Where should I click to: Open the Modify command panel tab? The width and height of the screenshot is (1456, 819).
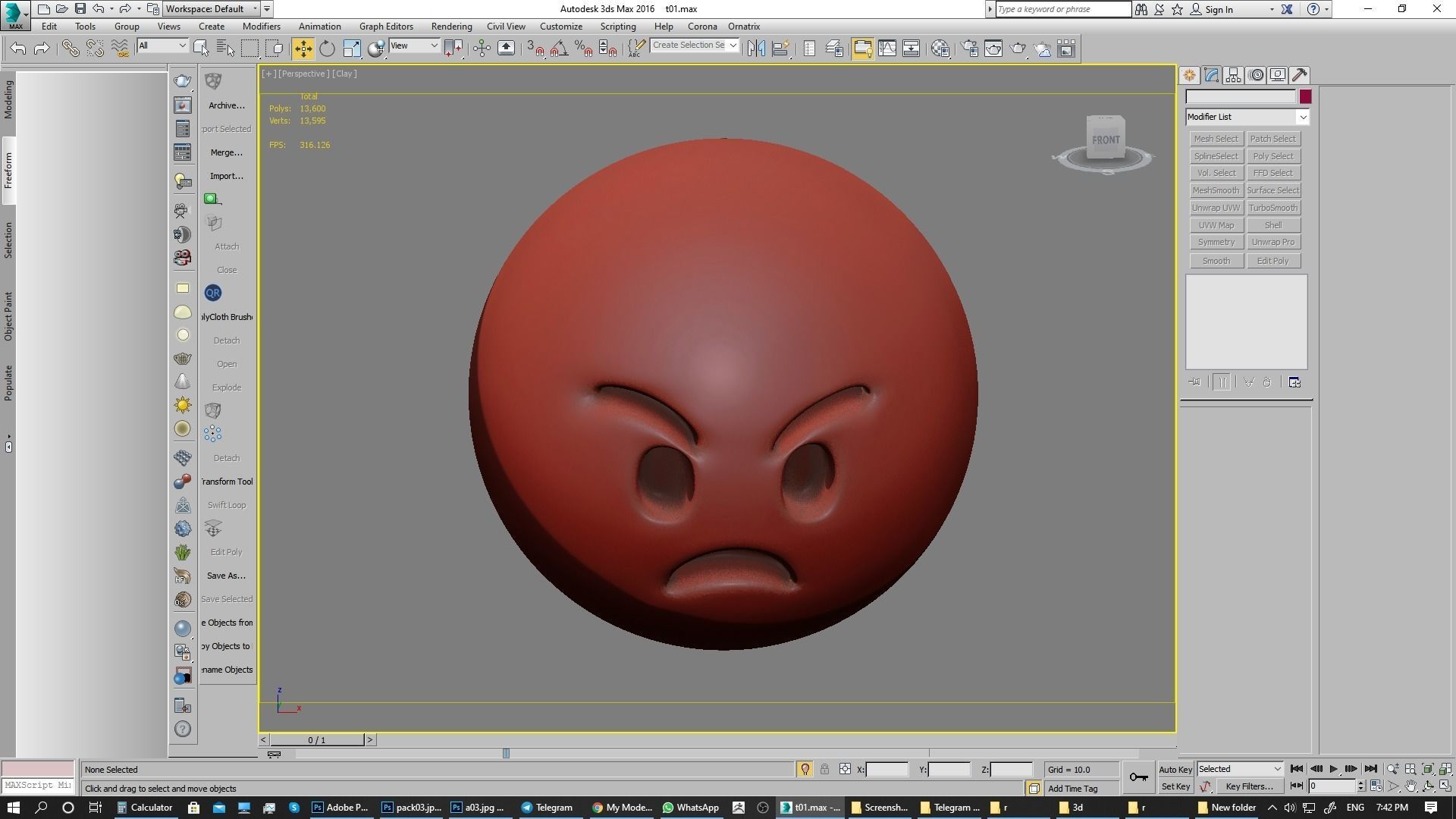point(1211,75)
